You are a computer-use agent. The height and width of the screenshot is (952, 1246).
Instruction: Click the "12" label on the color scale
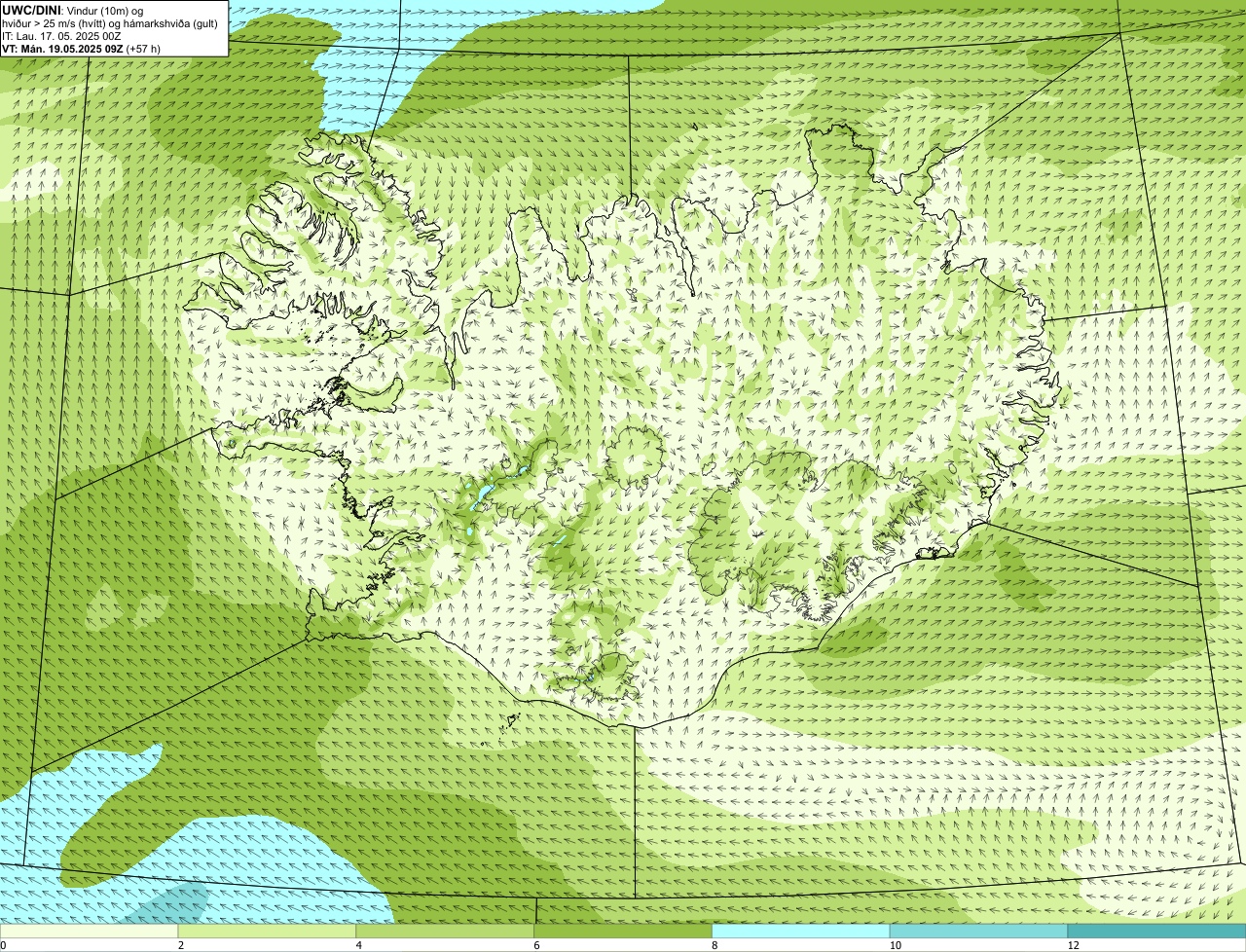tap(1073, 945)
